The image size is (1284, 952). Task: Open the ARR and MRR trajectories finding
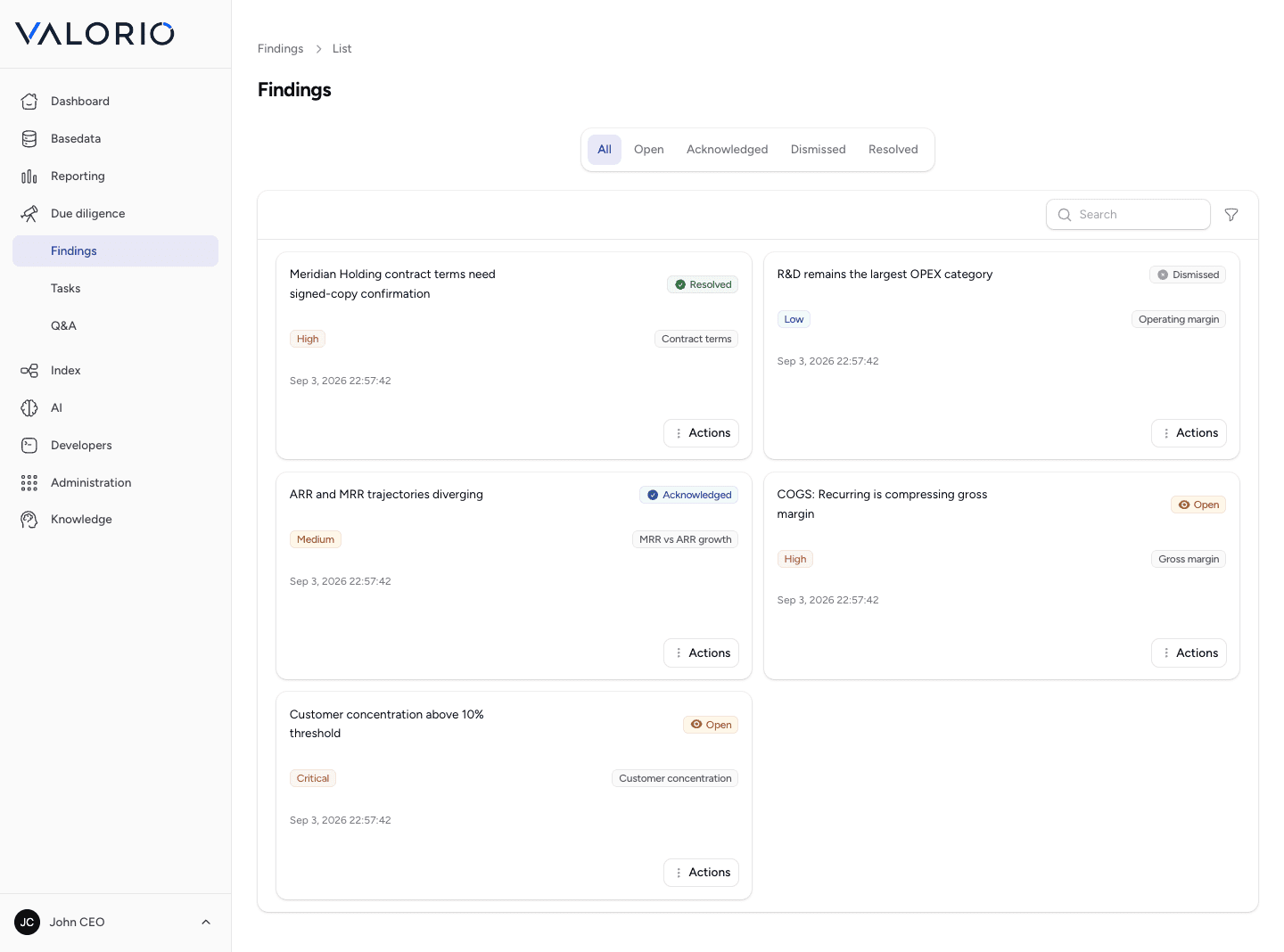[386, 495]
